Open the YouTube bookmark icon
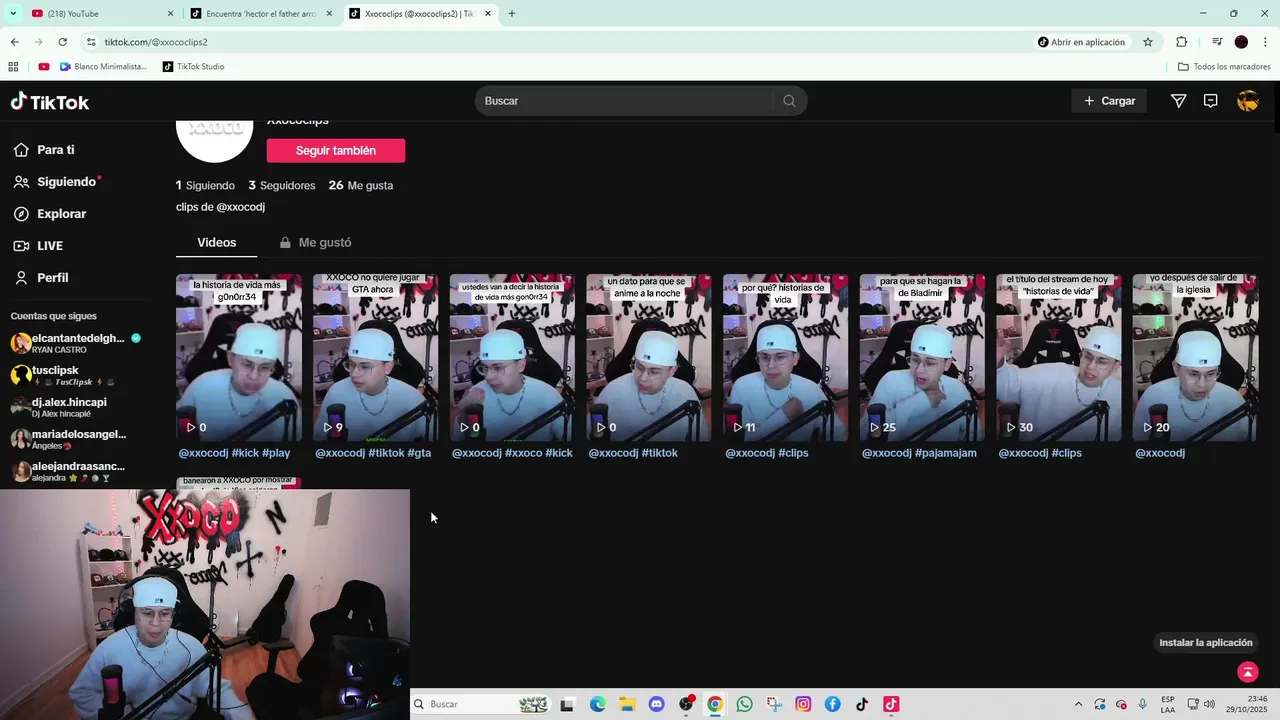 (44, 67)
